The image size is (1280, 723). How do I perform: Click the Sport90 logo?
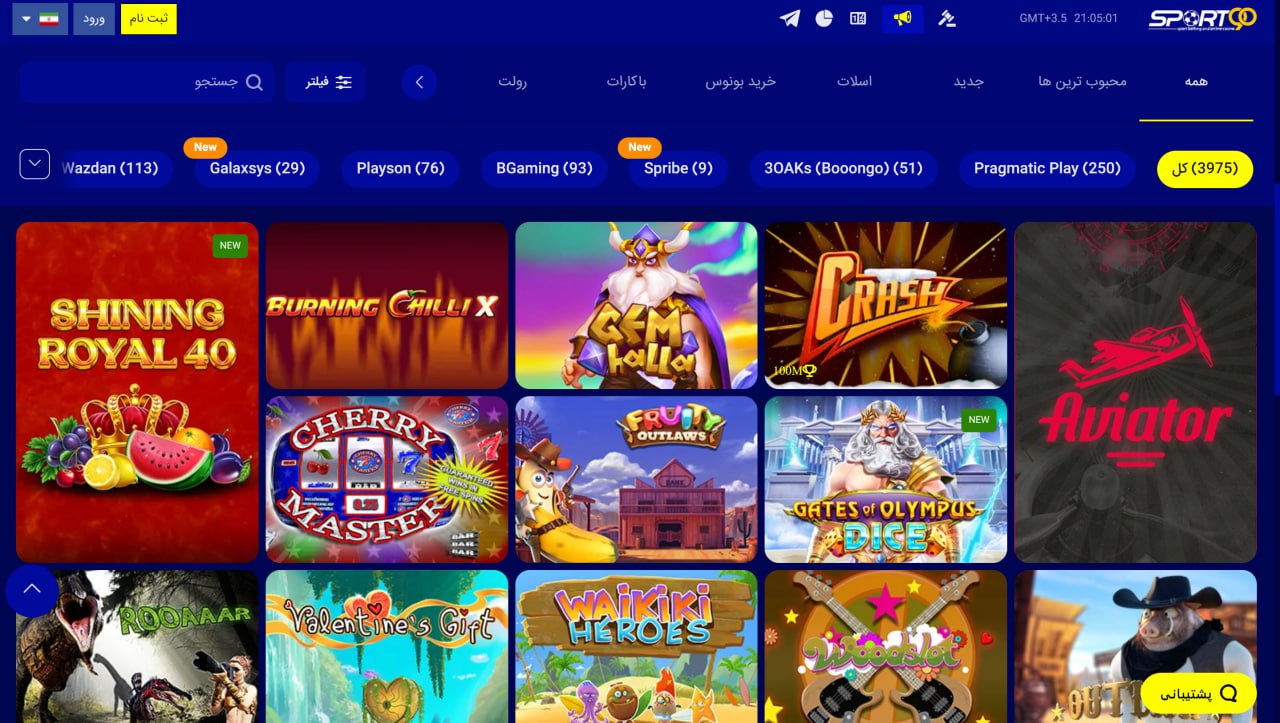click(1202, 18)
